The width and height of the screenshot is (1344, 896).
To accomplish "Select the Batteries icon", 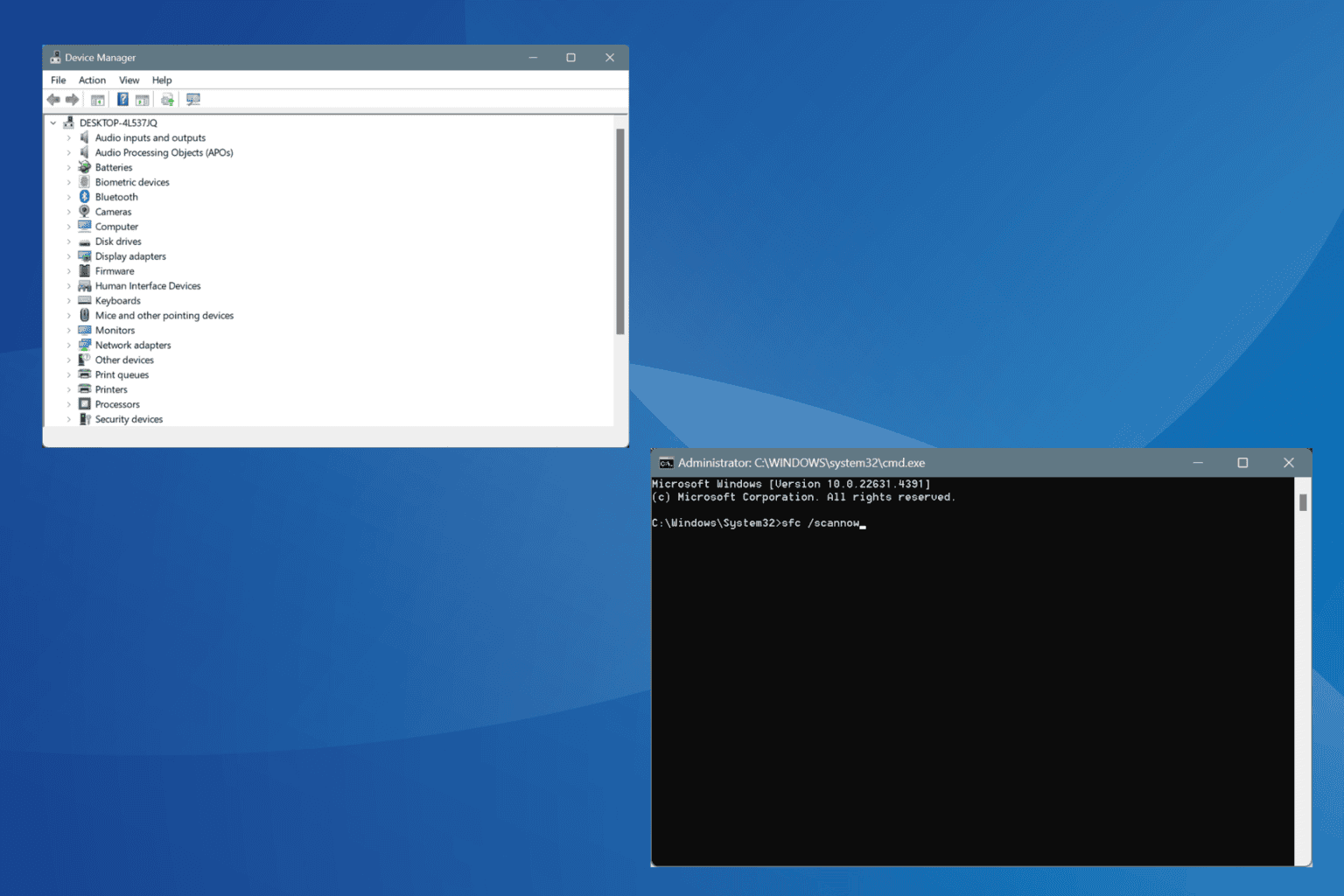I will click(85, 167).
